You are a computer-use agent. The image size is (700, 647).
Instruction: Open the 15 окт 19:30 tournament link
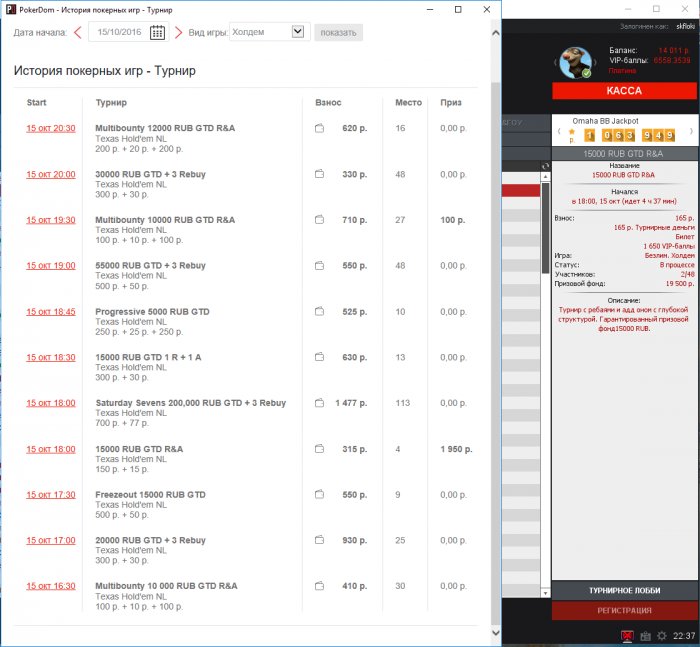click(50, 220)
